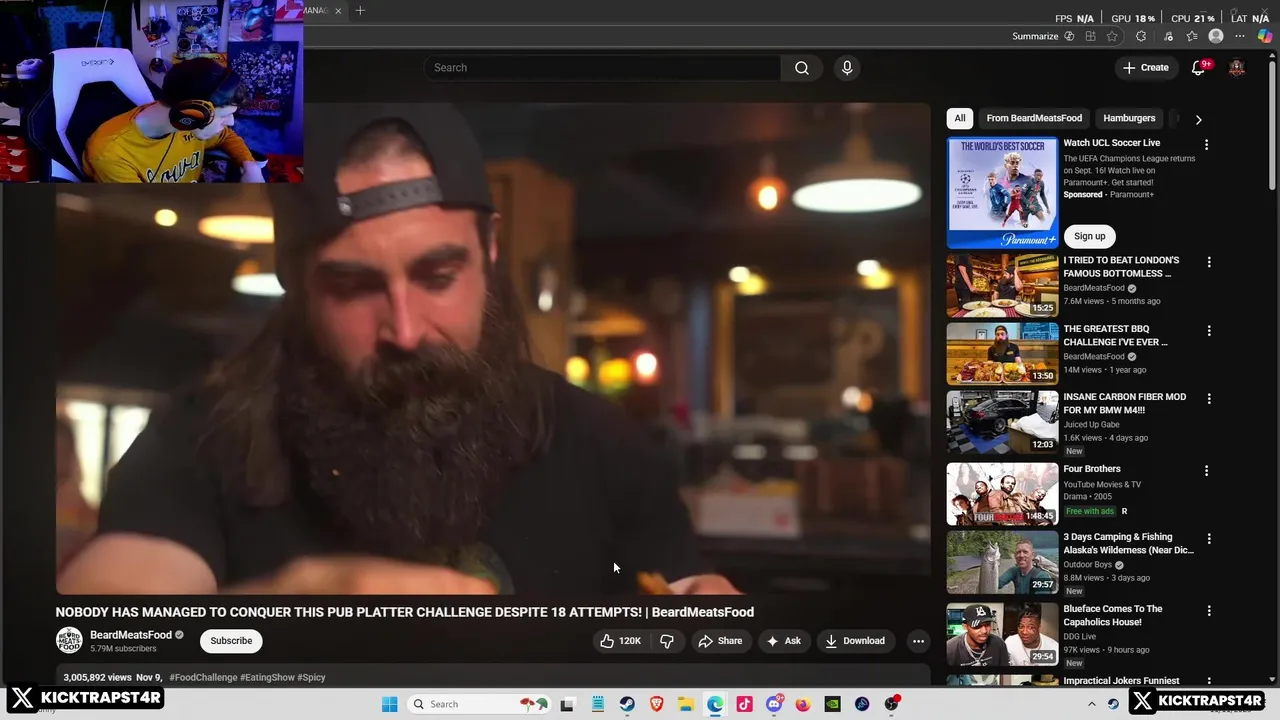Open the YouTube account avatar menu
Screen dimensions: 1280x720
1237,68
